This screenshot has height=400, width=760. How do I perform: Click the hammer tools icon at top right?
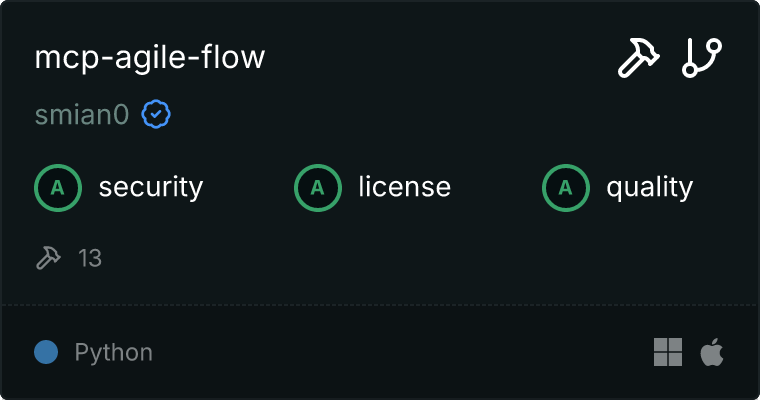(x=638, y=58)
